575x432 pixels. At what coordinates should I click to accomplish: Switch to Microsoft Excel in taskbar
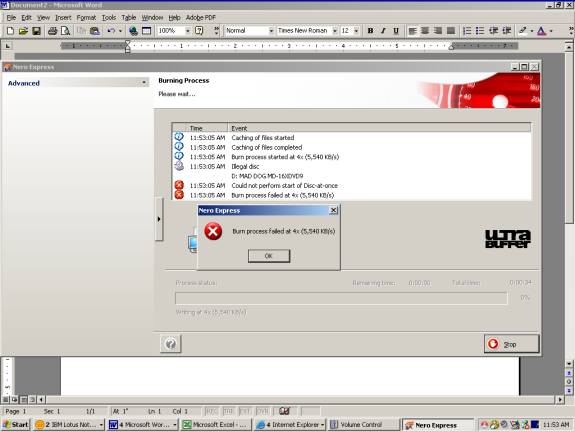point(217,425)
